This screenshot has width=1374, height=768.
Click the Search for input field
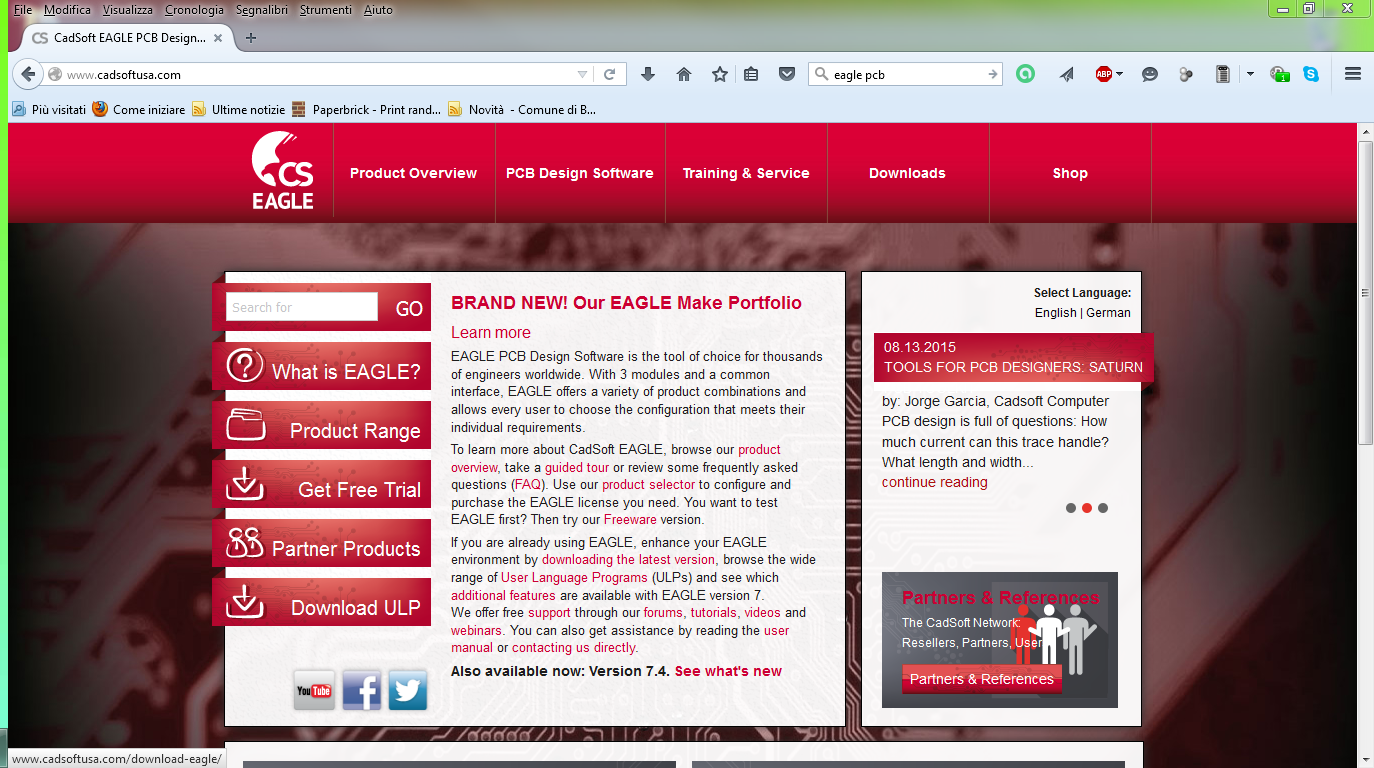coord(302,307)
